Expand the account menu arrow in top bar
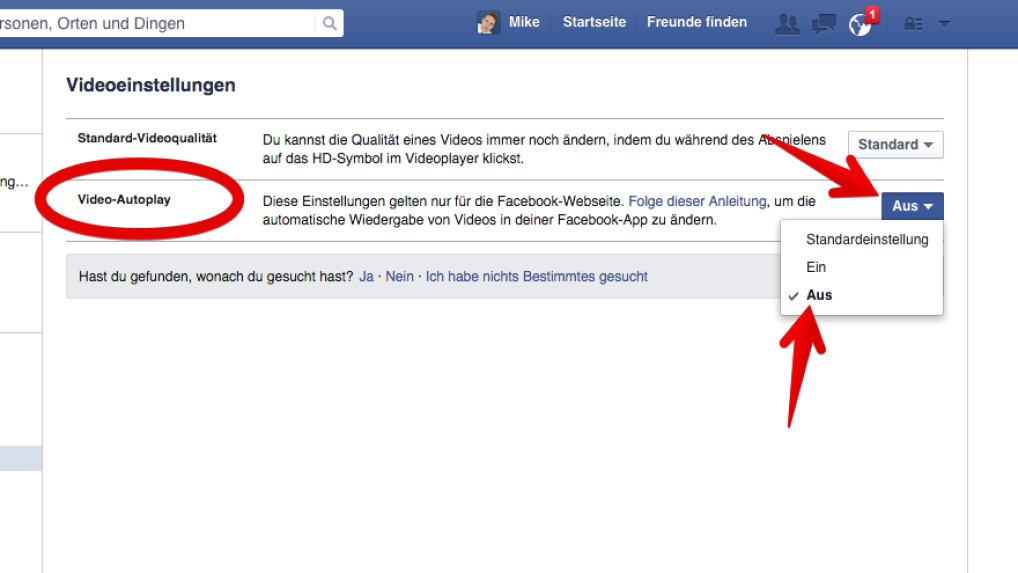1018x573 pixels. (x=945, y=24)
